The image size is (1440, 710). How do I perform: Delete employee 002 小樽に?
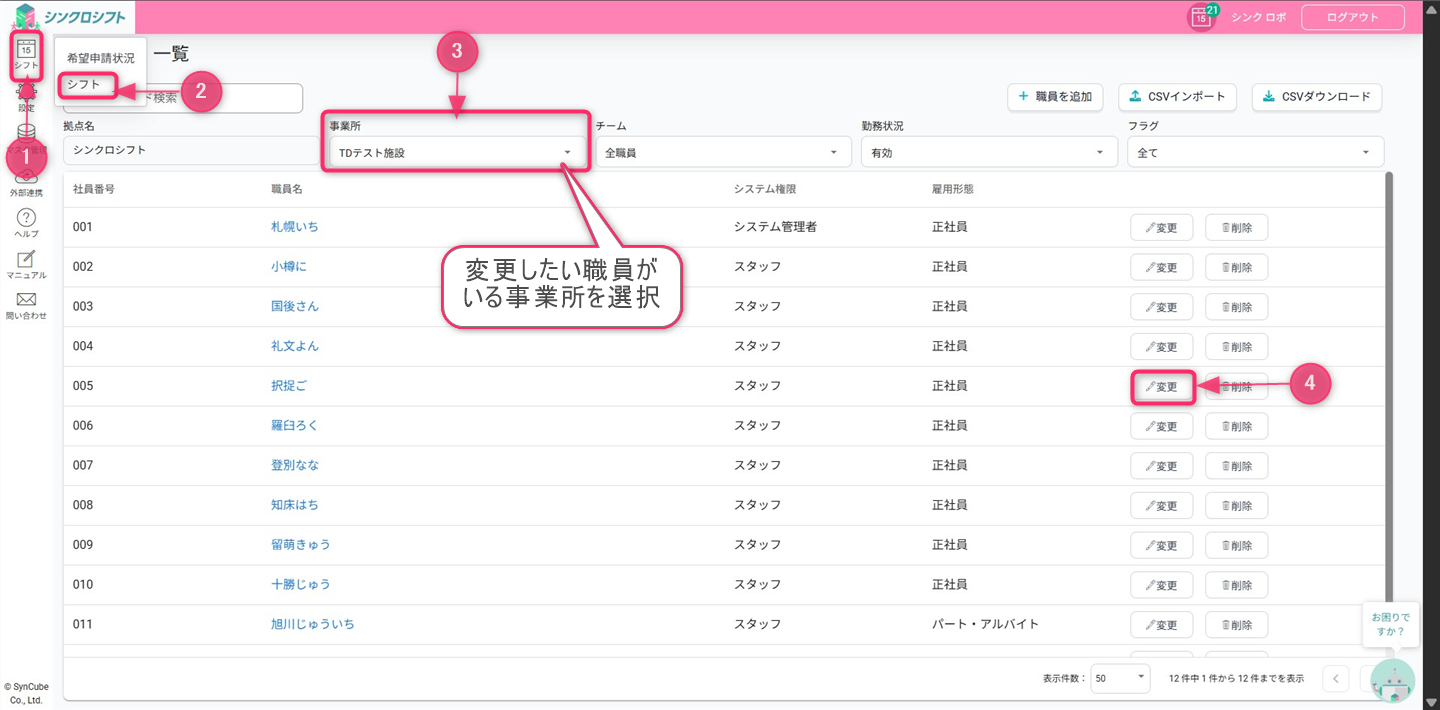click(x=1236, y=267)
